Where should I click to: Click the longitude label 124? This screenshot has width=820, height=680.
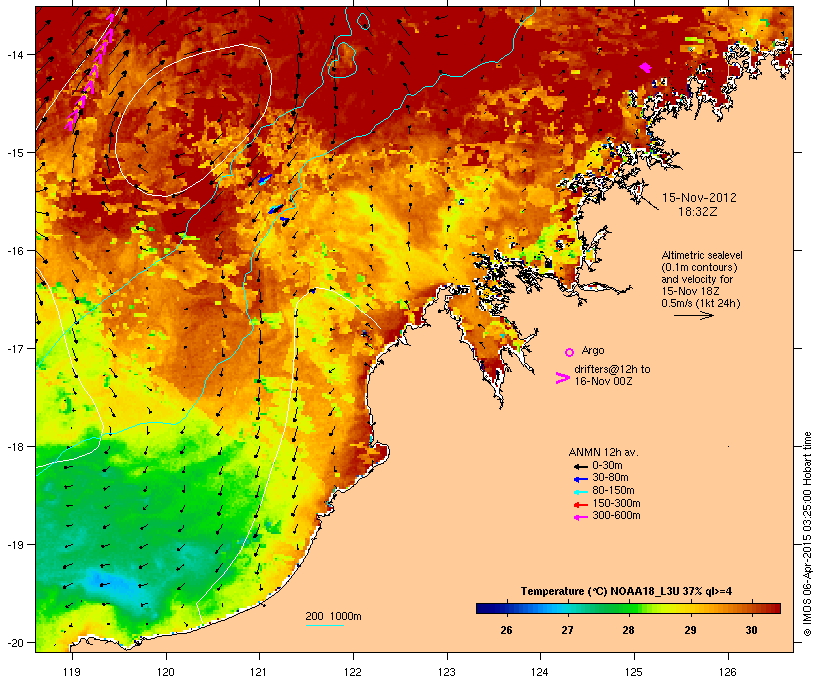(x=540, y=672)
